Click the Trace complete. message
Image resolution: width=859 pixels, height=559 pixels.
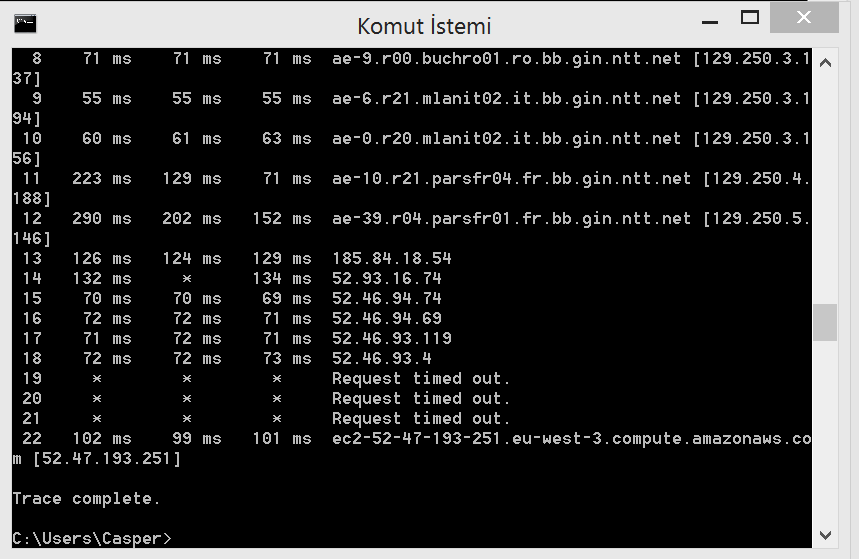point(86,499)
